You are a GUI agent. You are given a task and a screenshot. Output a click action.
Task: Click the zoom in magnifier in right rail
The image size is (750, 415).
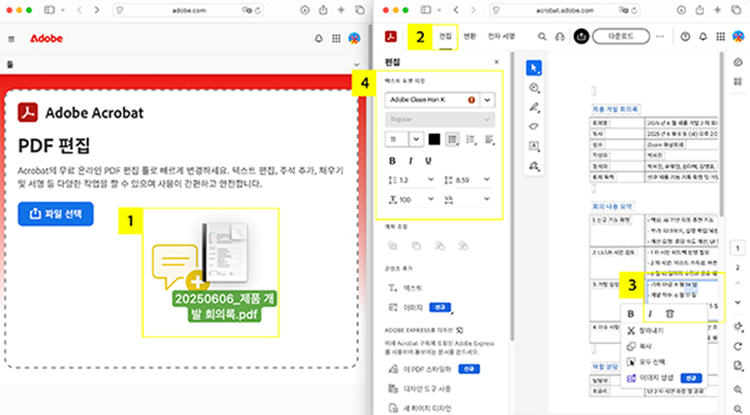coord(738,390)
